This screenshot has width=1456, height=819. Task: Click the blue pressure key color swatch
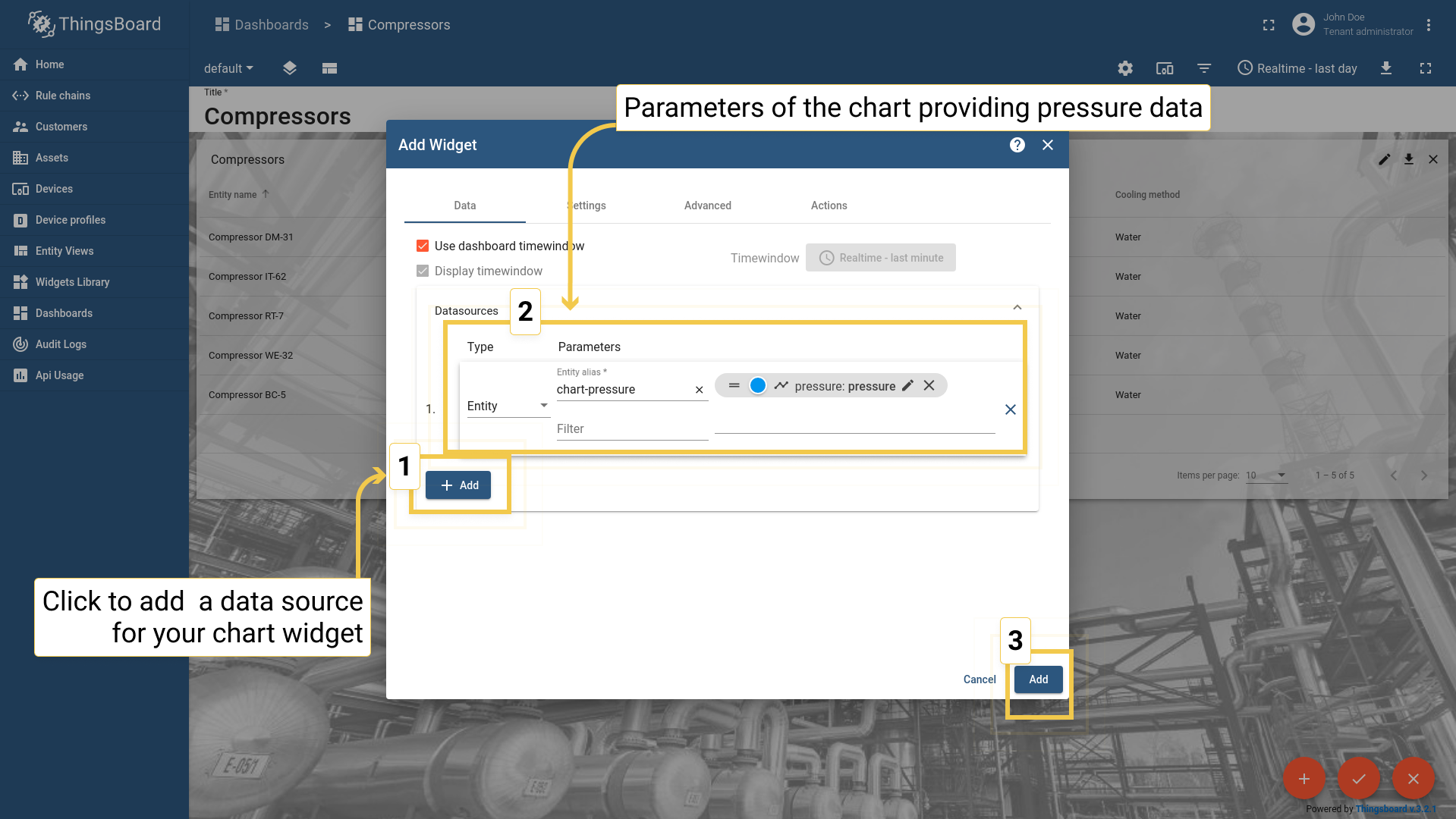pos(757,386)
